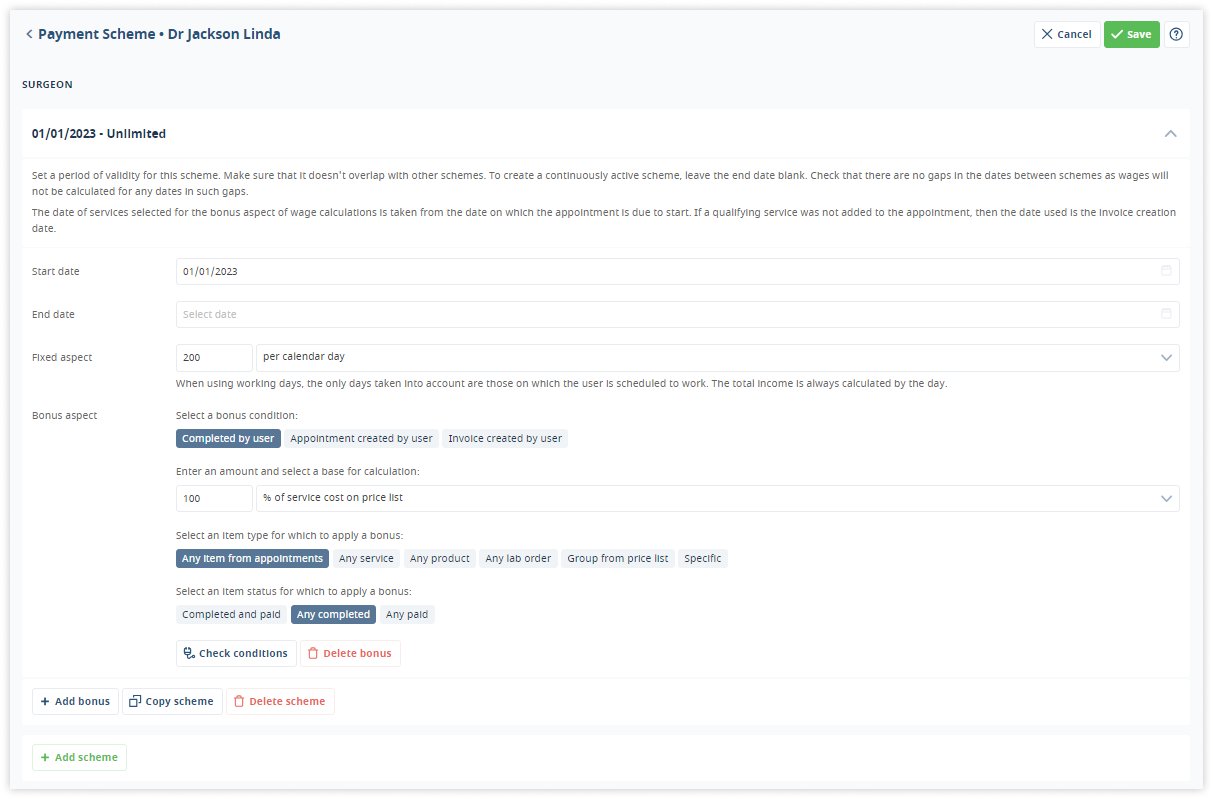Click the Fixed aspect amount field showing 200

point(213,357)
